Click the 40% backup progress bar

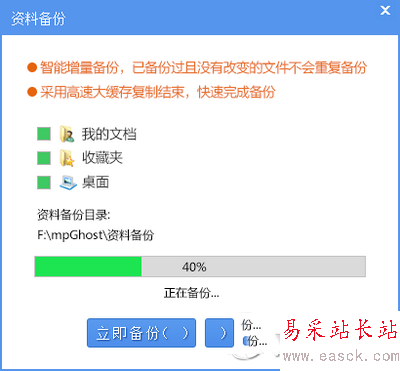tap(200, 266)
